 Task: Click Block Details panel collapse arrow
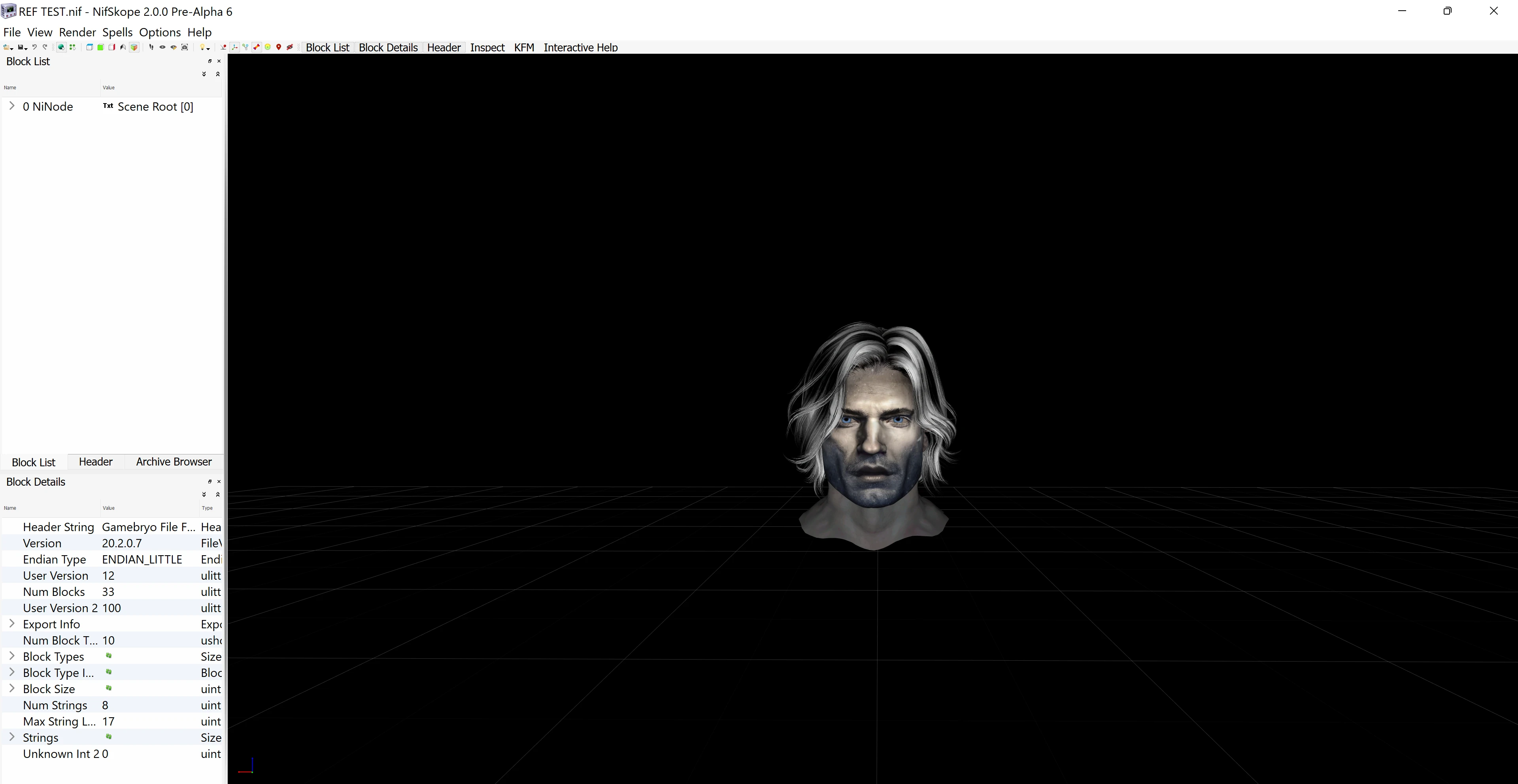pos(218,494)
